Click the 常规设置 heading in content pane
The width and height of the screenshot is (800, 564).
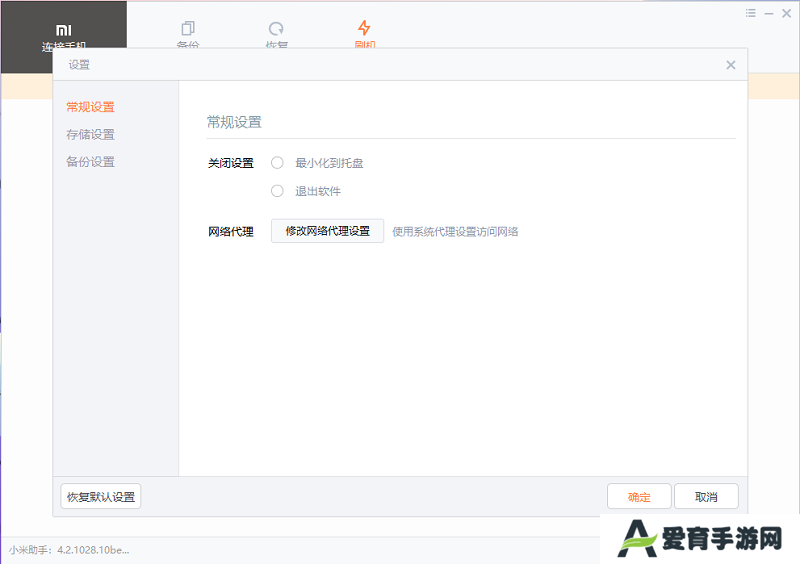click(234, 122)
